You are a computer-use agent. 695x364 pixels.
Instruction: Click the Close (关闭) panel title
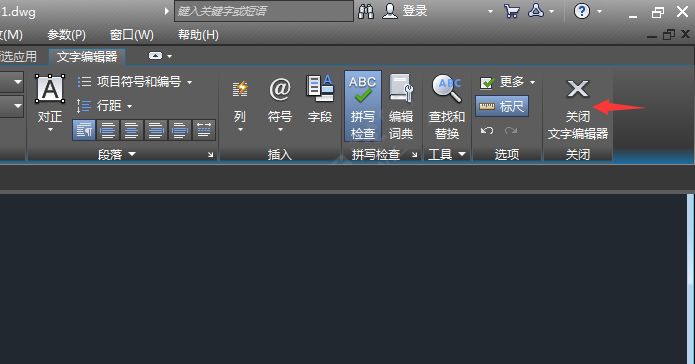point(578,155)
